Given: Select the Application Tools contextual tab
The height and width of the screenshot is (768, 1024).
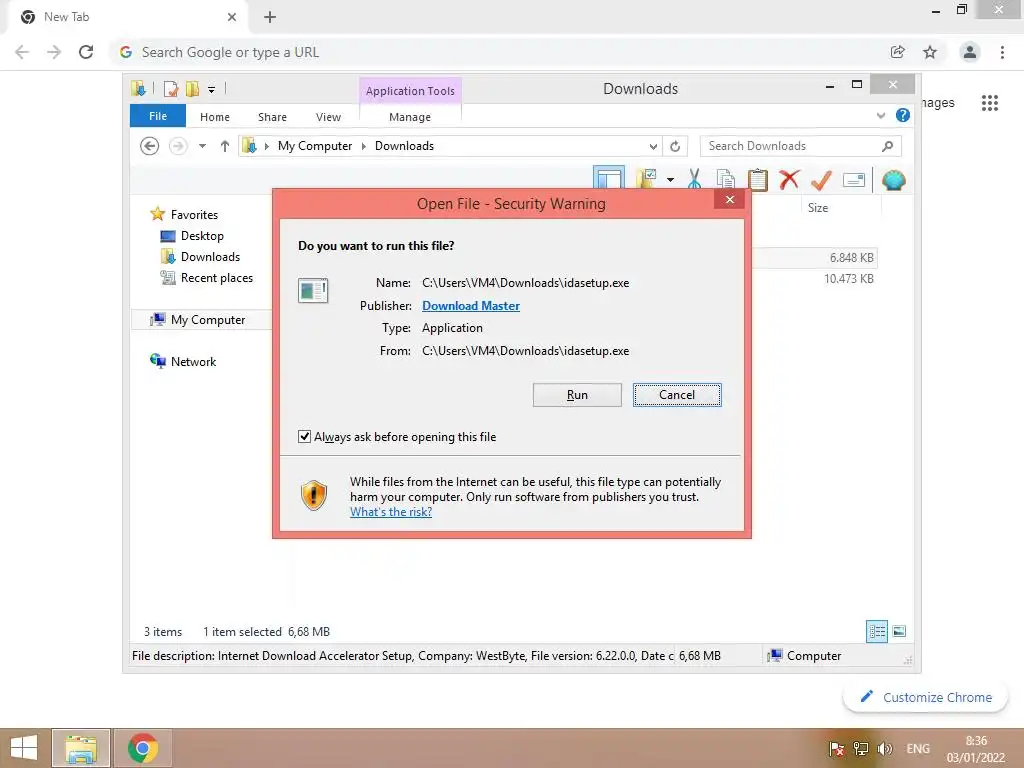Looking at the screenshot, I should click(410, 91).
